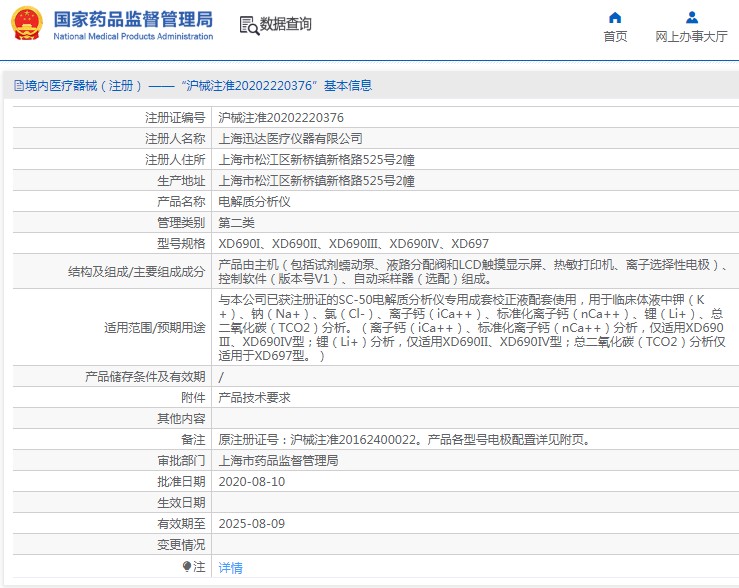Select 上海迅达医疗仪器有限公司 registrant name
This screenshot has width=739, height=588.
290,139
